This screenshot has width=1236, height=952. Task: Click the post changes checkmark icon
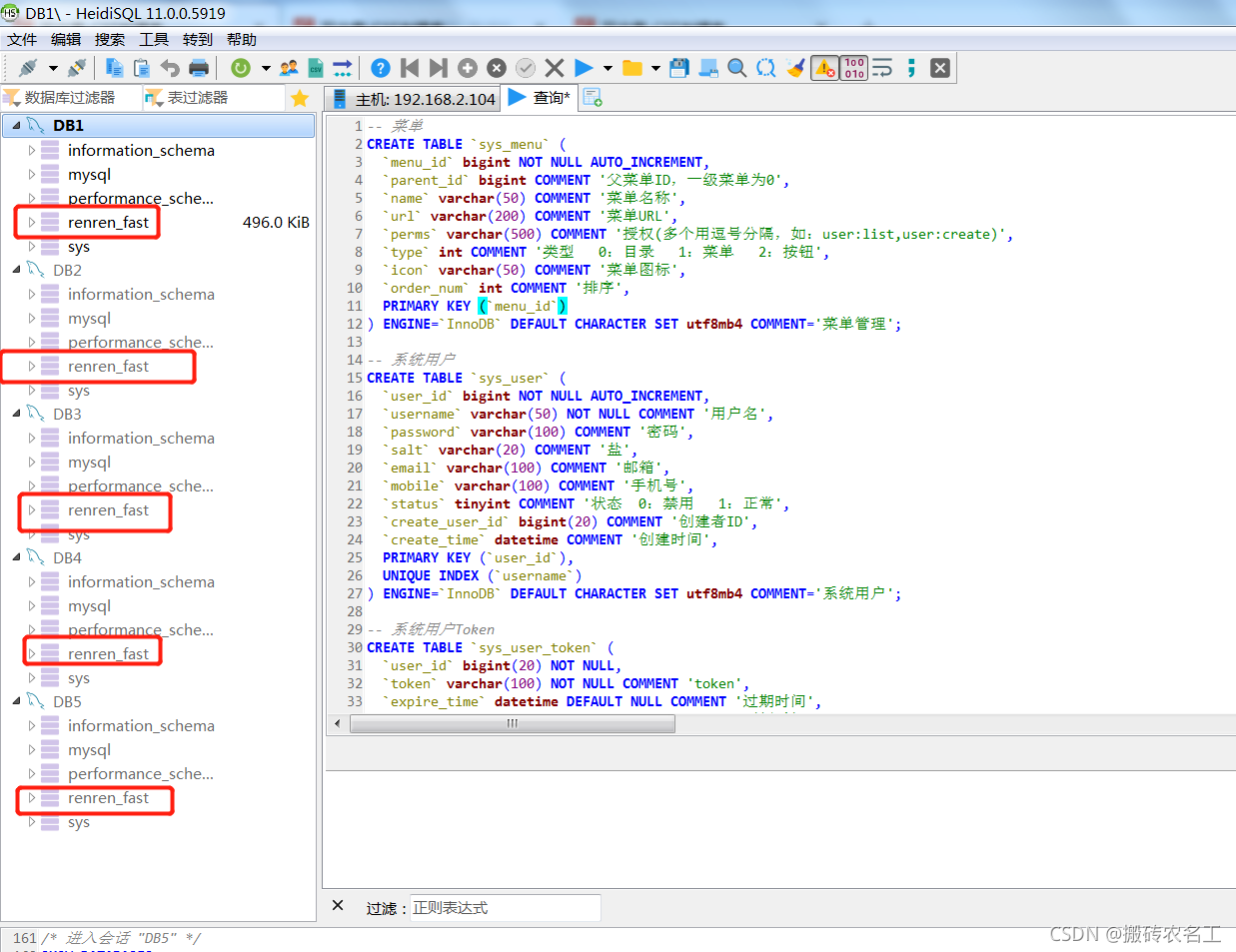(526, 68)
